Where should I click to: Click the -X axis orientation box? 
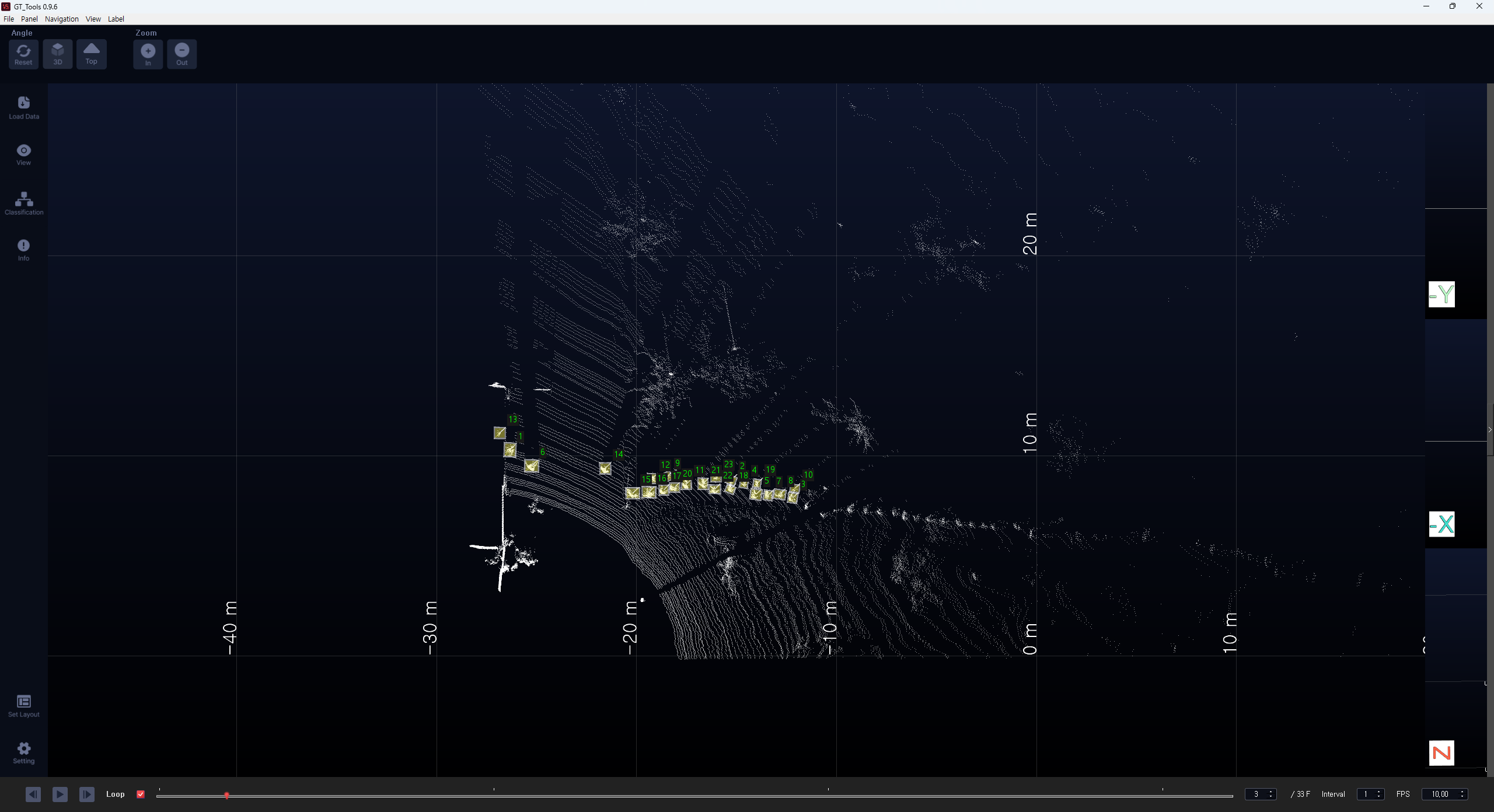coord(1441,524)
